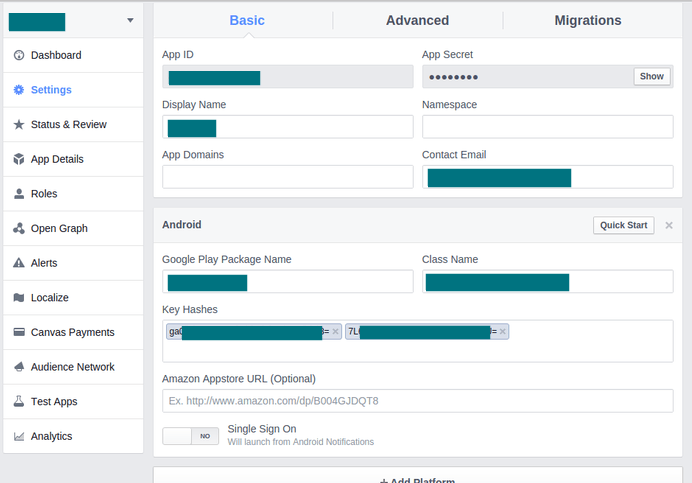This screenshot has width=692, height=483.
Task: Remove the Android platform with X
Action: (x=669, y=225)
